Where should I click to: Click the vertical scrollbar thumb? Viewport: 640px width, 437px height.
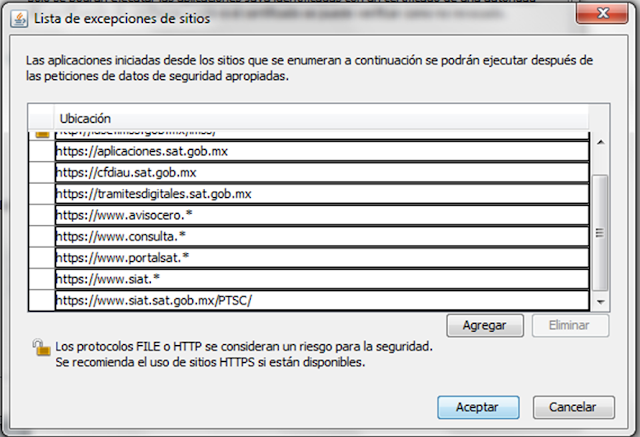click(x=600, y=233)
